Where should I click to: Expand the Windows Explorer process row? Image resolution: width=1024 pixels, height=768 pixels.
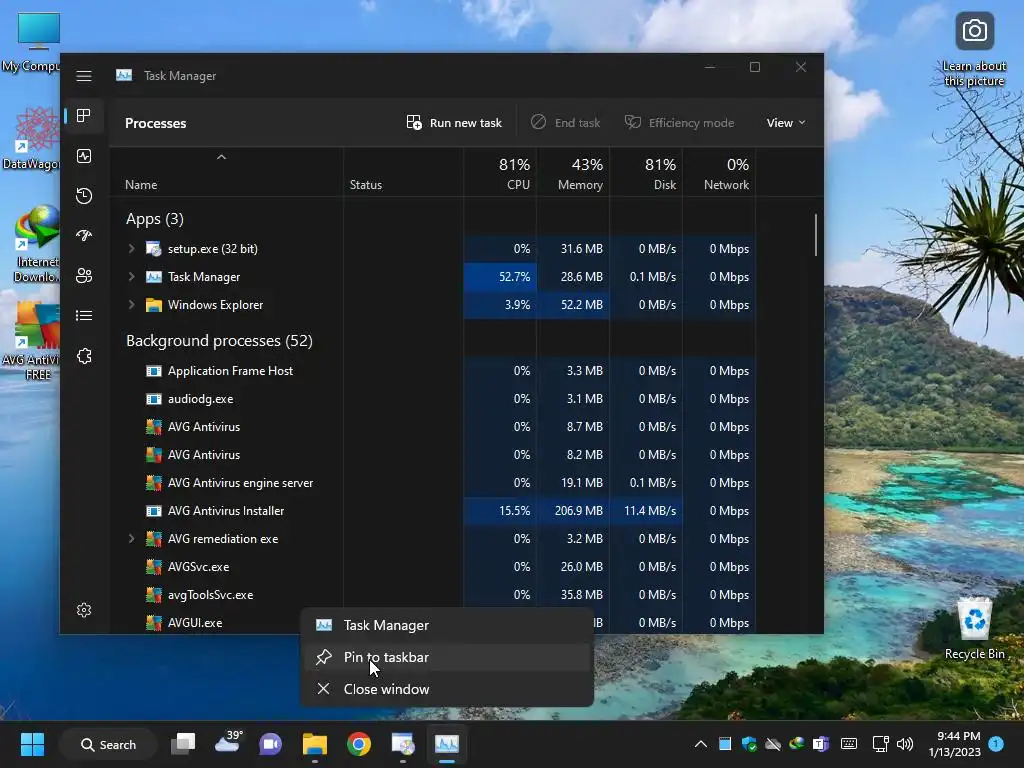[131, 305]
